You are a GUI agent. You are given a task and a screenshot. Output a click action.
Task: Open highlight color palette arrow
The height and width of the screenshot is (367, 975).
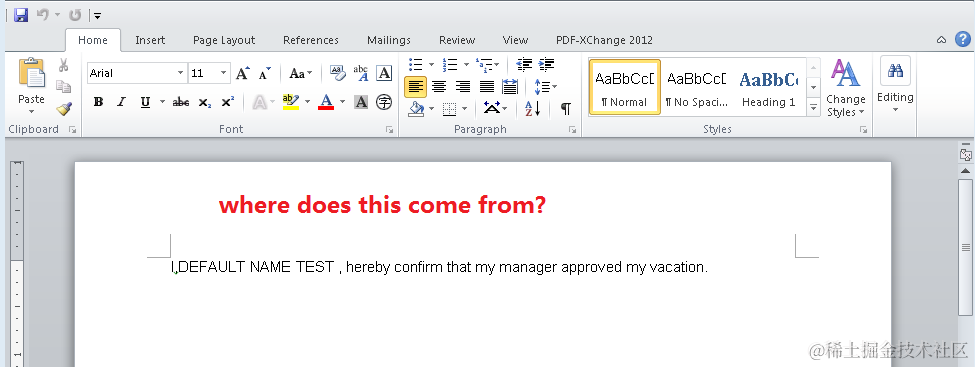pyautogui.click(x=307, y=102)
